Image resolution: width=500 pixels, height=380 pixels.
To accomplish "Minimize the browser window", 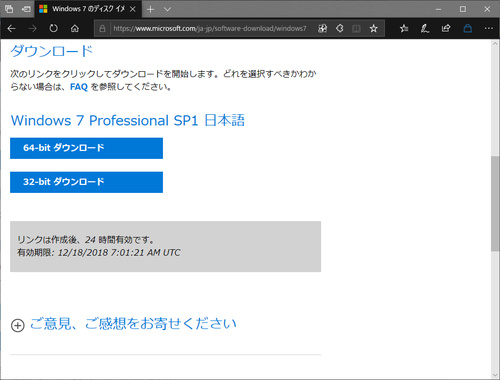I will (439, 9).
